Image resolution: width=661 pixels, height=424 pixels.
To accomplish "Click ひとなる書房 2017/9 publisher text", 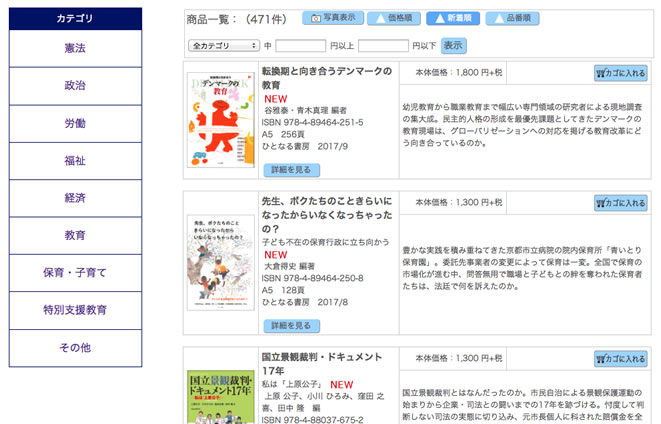I will (x=305, y=146).
